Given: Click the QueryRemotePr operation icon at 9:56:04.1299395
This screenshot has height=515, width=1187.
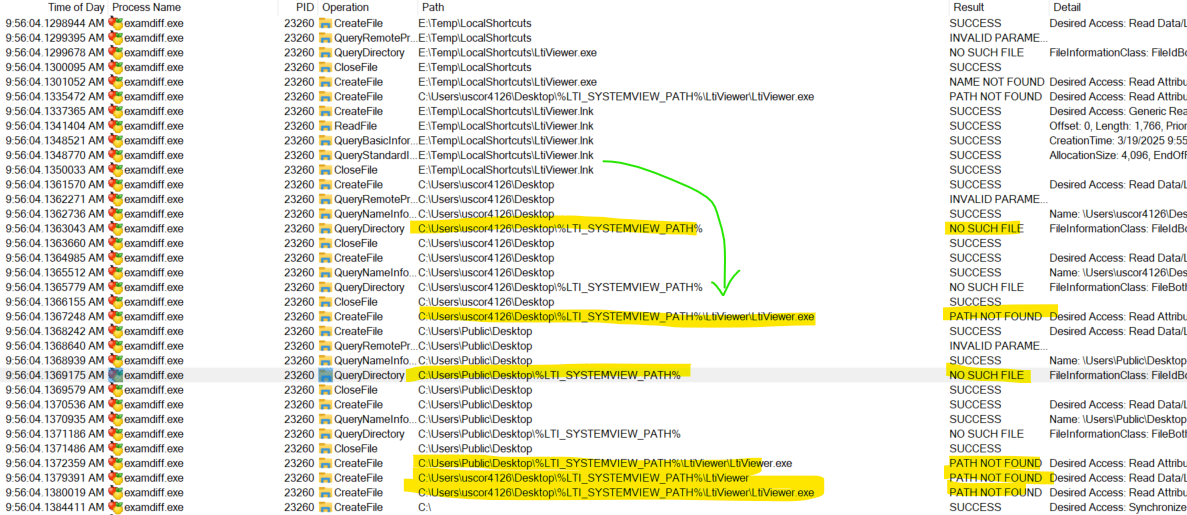Looking at the screenshot, I should (x=325, y=38).
